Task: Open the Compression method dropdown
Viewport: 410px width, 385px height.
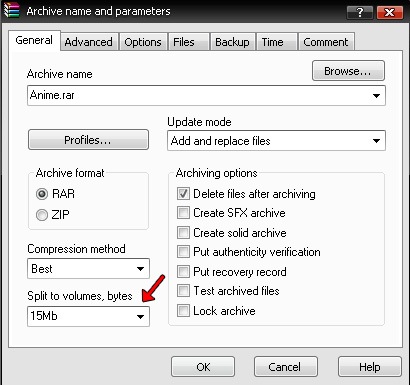Action: tap(88, 269)
